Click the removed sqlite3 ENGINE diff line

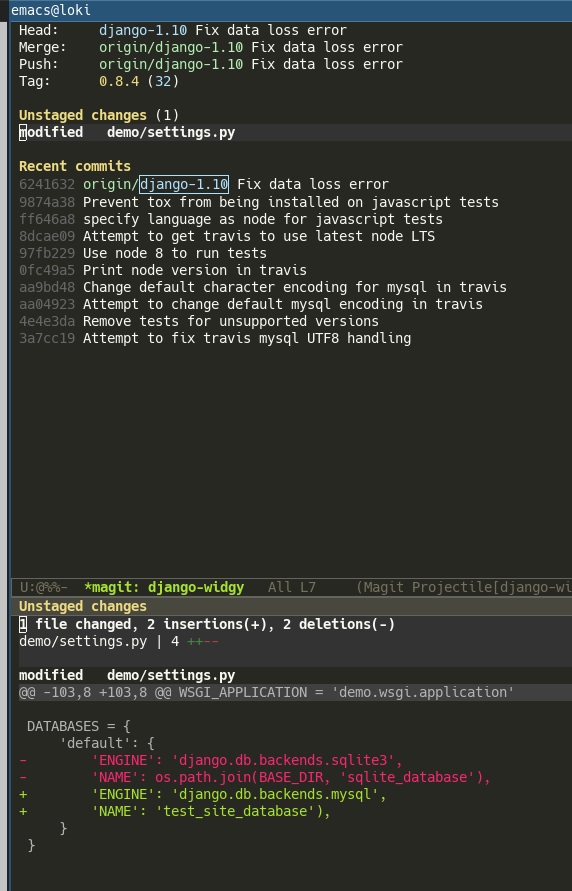click(x=211, y=760)
